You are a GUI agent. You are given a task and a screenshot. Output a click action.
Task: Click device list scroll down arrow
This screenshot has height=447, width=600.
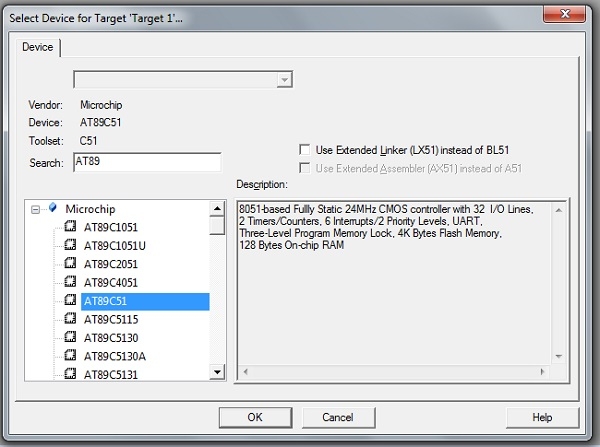click(217, 372)
